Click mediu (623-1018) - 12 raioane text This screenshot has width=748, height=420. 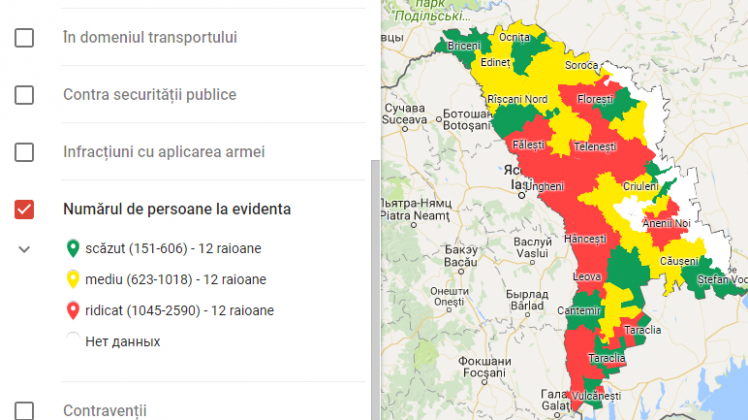point(176,280)
